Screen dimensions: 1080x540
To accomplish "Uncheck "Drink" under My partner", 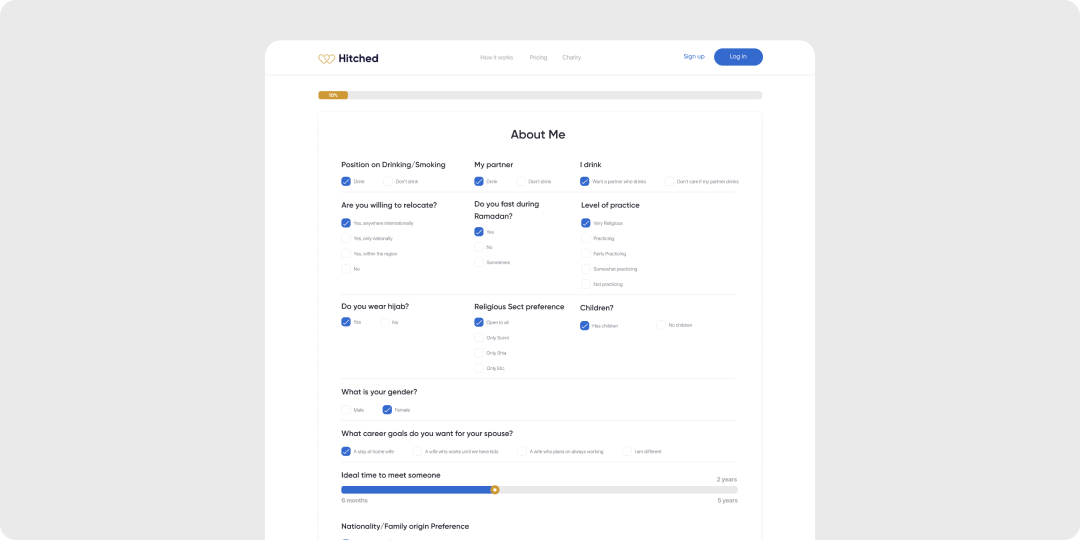I will point(479,182).
